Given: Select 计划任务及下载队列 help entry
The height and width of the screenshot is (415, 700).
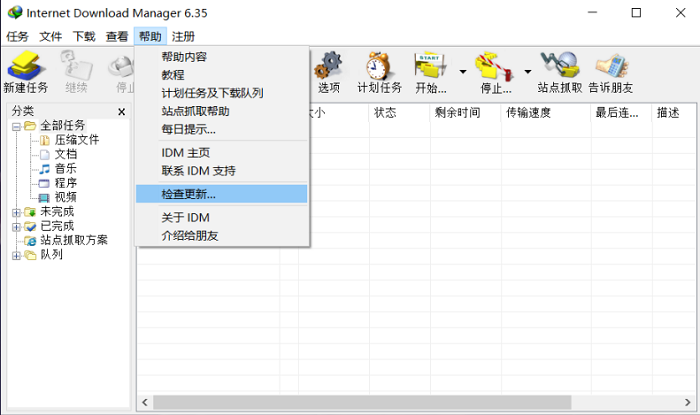Looking at the screenshot, I should [222, 93].
